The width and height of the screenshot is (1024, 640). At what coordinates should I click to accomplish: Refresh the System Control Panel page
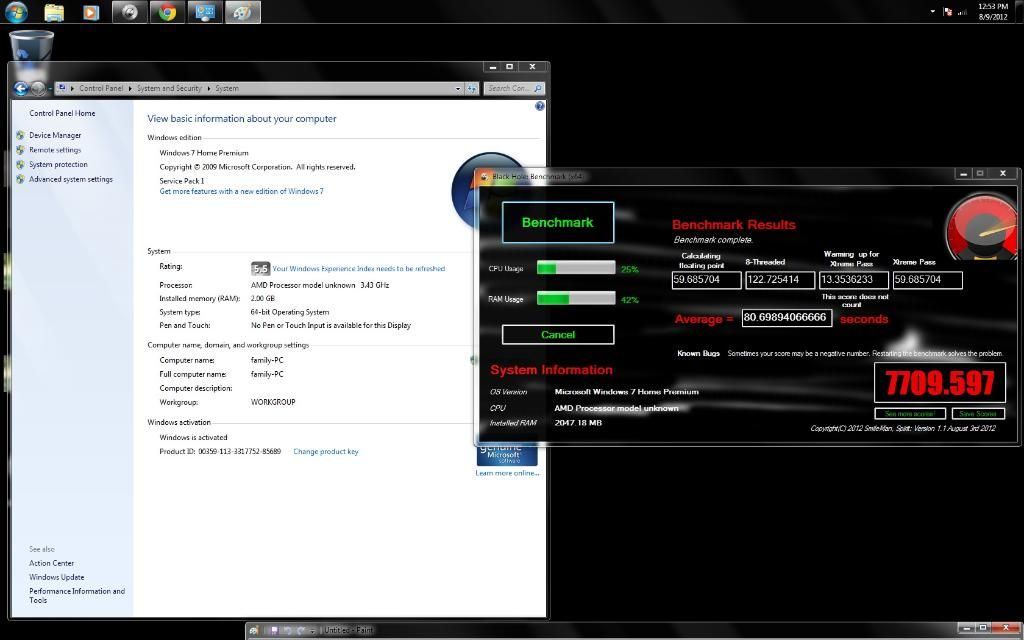point(472,89)
